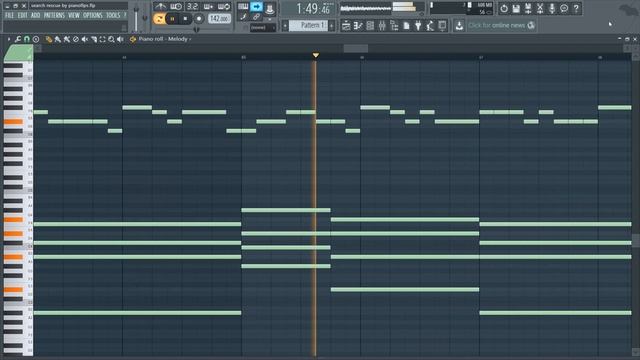The height and width of the screenshot is (360, 640).
Task: Click the 142 tempo field
Action: [x=219, y=19]
